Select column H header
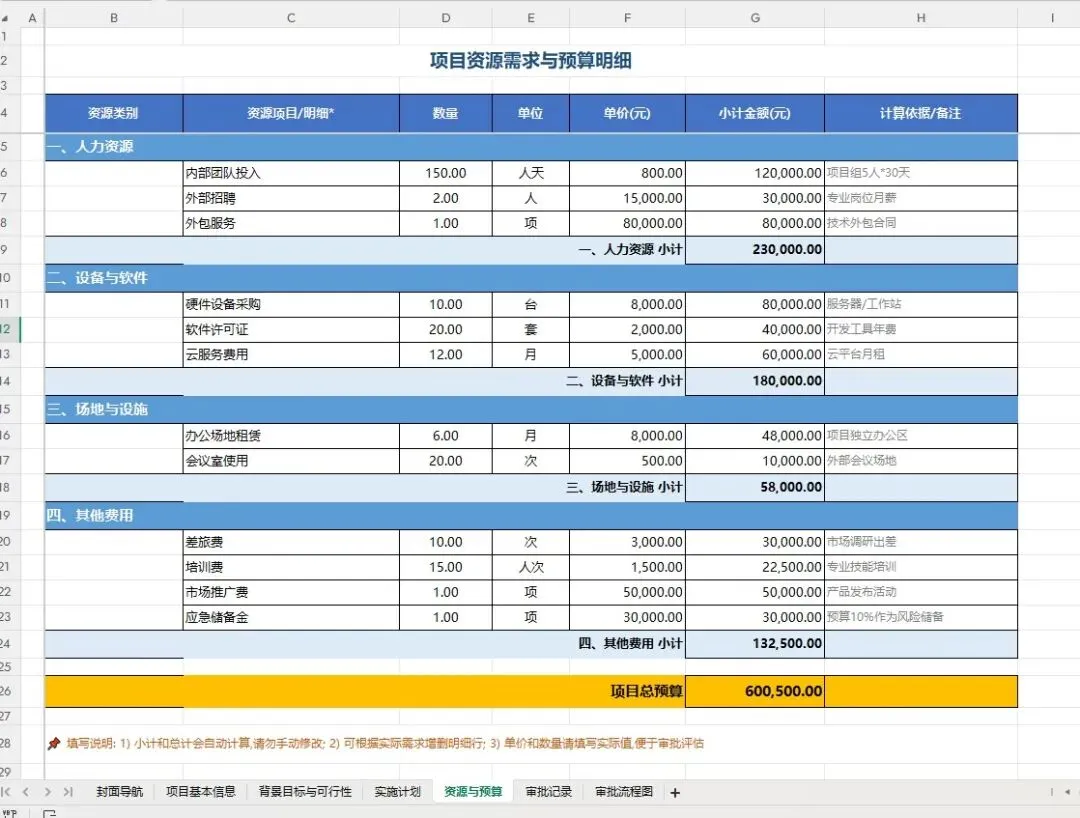Screen dimensions: 1080x818 [921, 19]
